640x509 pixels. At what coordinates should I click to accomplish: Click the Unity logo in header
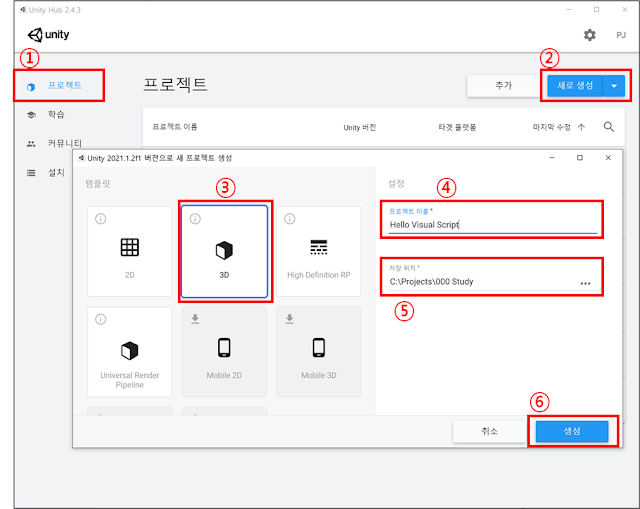tap(48, 35)
